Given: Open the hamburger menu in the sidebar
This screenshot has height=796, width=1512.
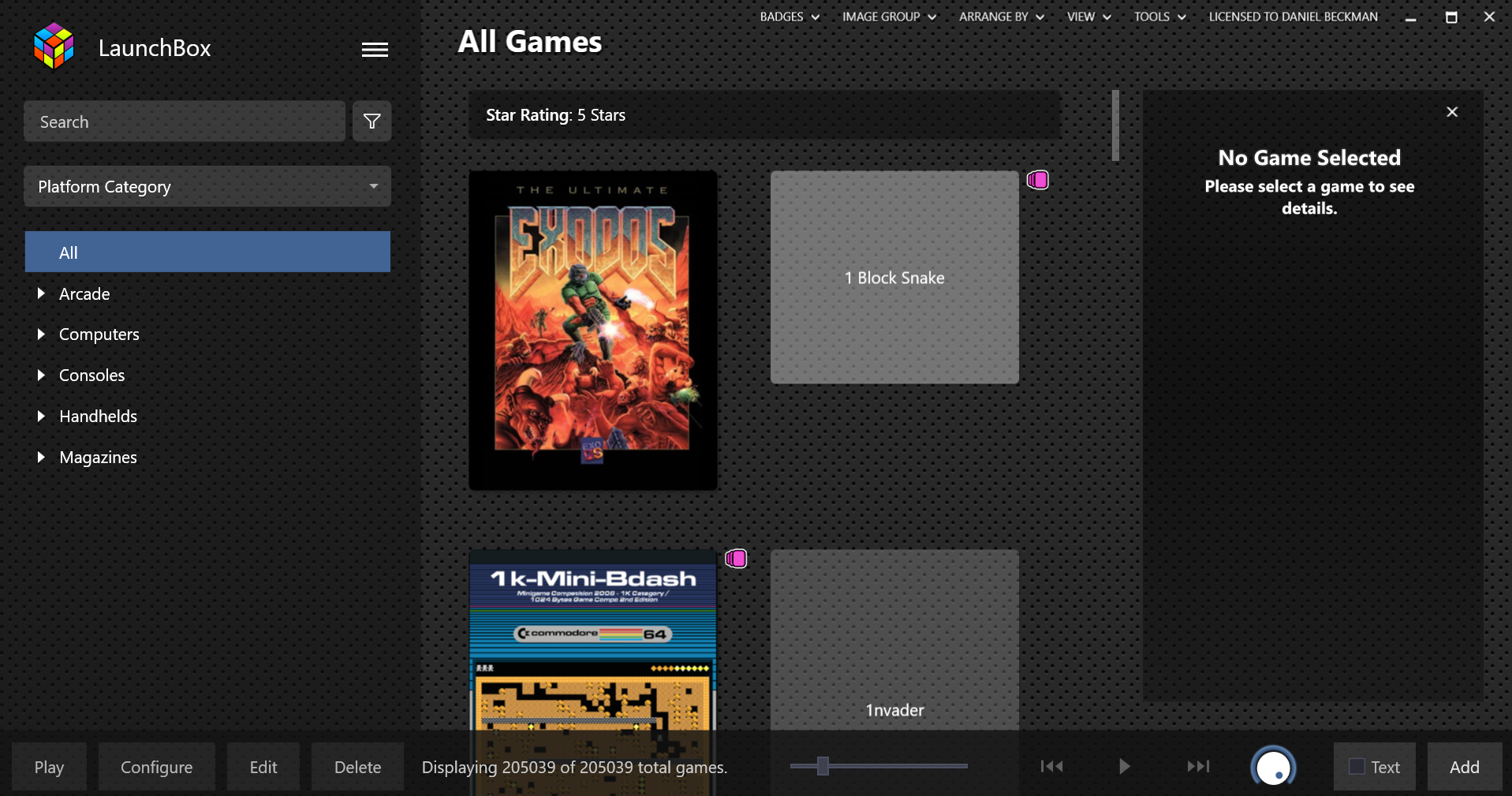Looking at the screenshot, I should (375, 50).
